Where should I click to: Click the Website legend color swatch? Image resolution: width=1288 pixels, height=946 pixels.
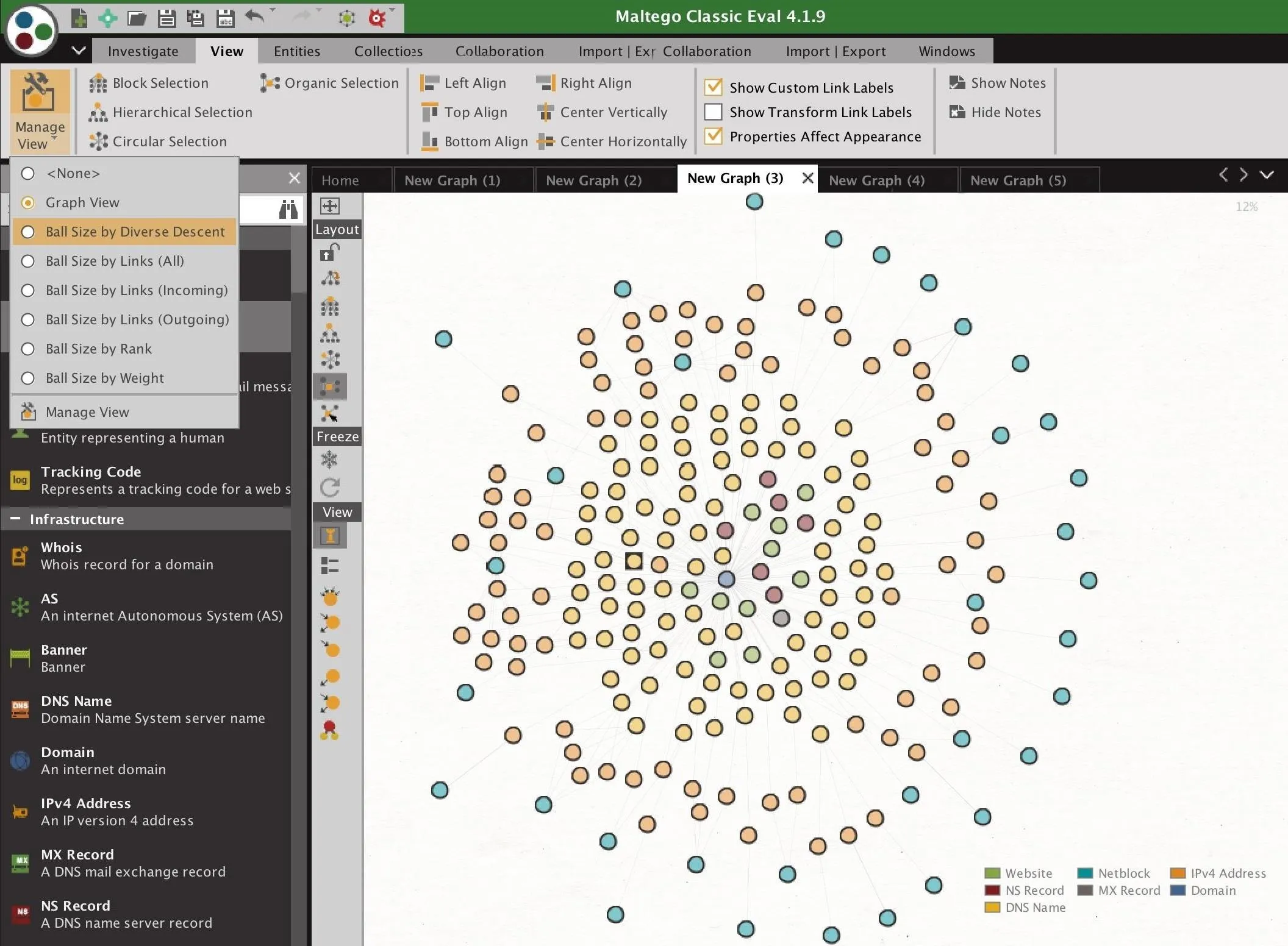point(992,873)
